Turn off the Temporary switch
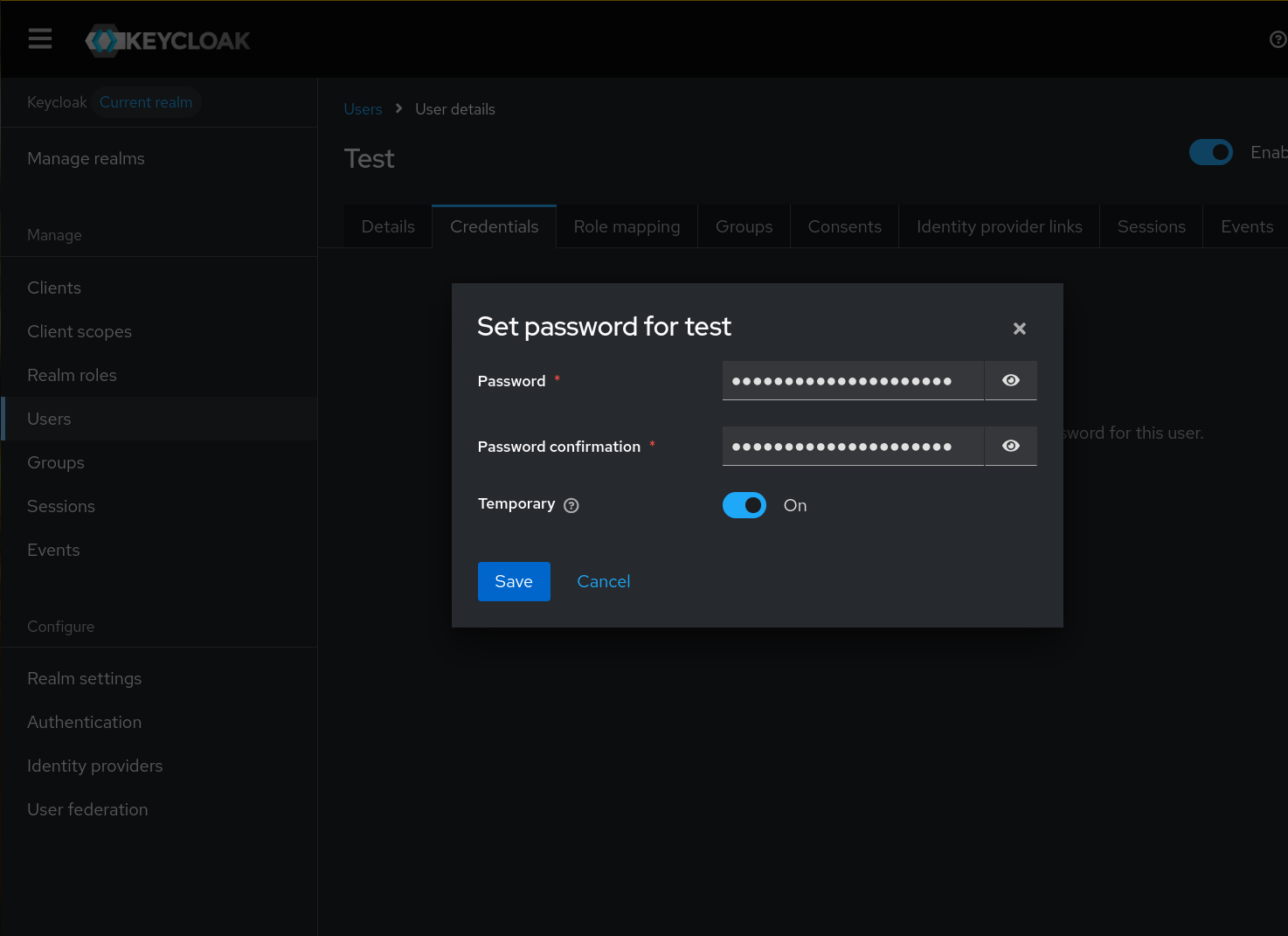 [x=744, y=505]
